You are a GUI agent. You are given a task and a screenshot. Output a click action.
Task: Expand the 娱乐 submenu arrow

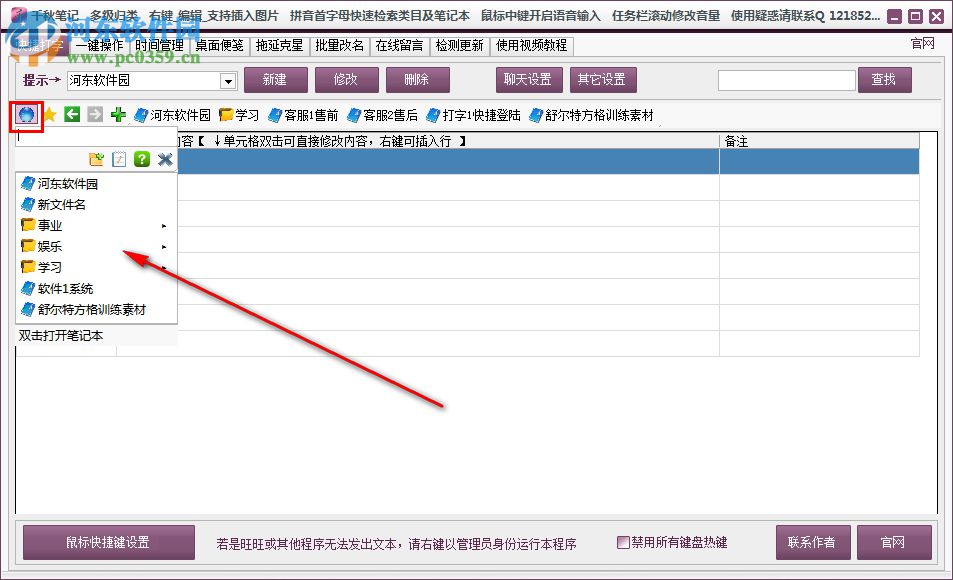(x=166, y=246)
